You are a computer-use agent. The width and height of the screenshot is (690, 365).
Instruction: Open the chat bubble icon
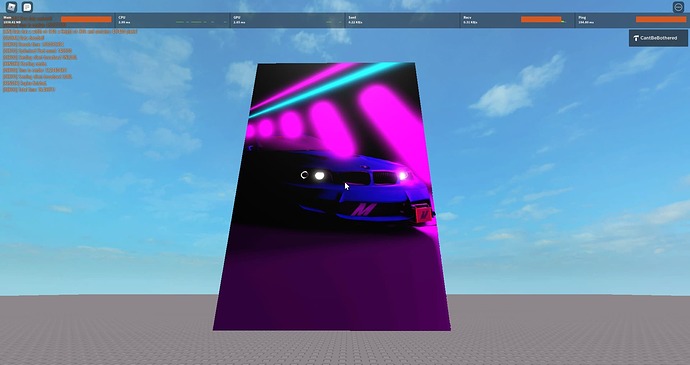(27, 7)
